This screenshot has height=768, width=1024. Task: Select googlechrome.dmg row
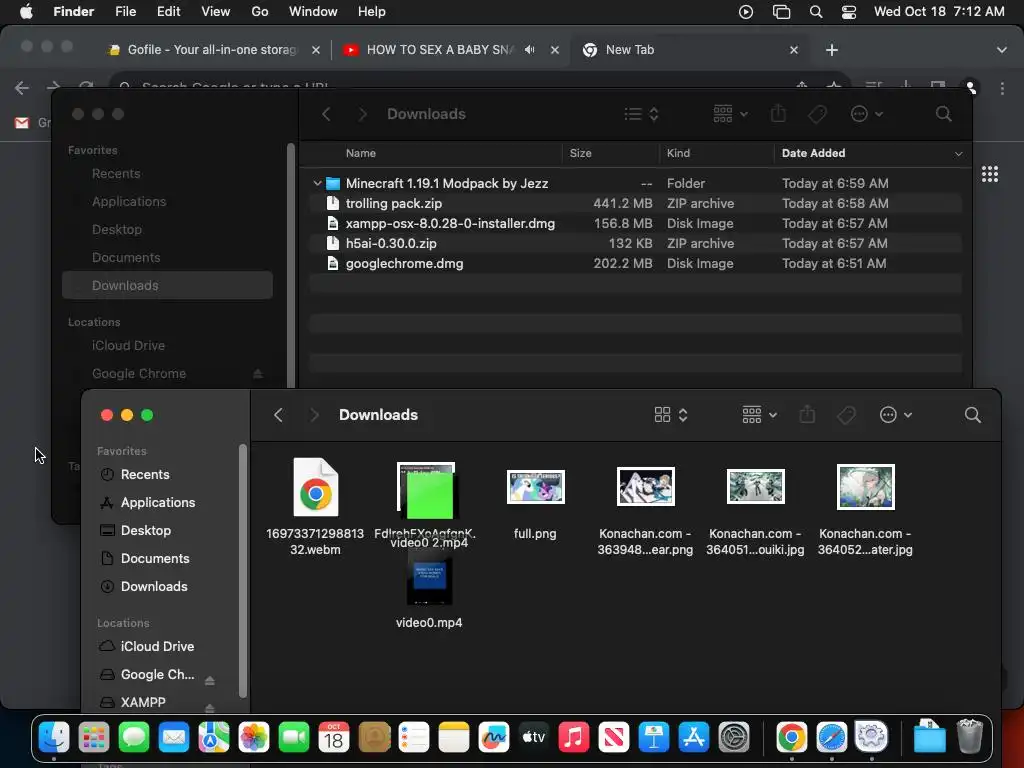pyautogui.click(x=635, y=264)
